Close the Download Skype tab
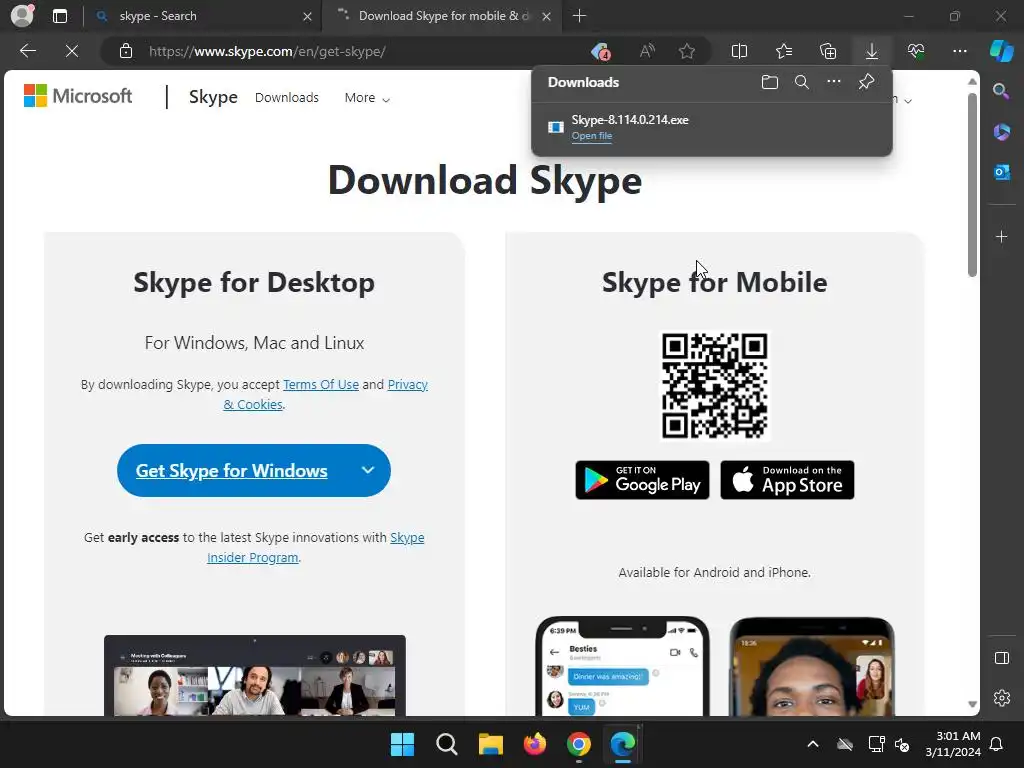1024x768 pixels. coord(547,16)
